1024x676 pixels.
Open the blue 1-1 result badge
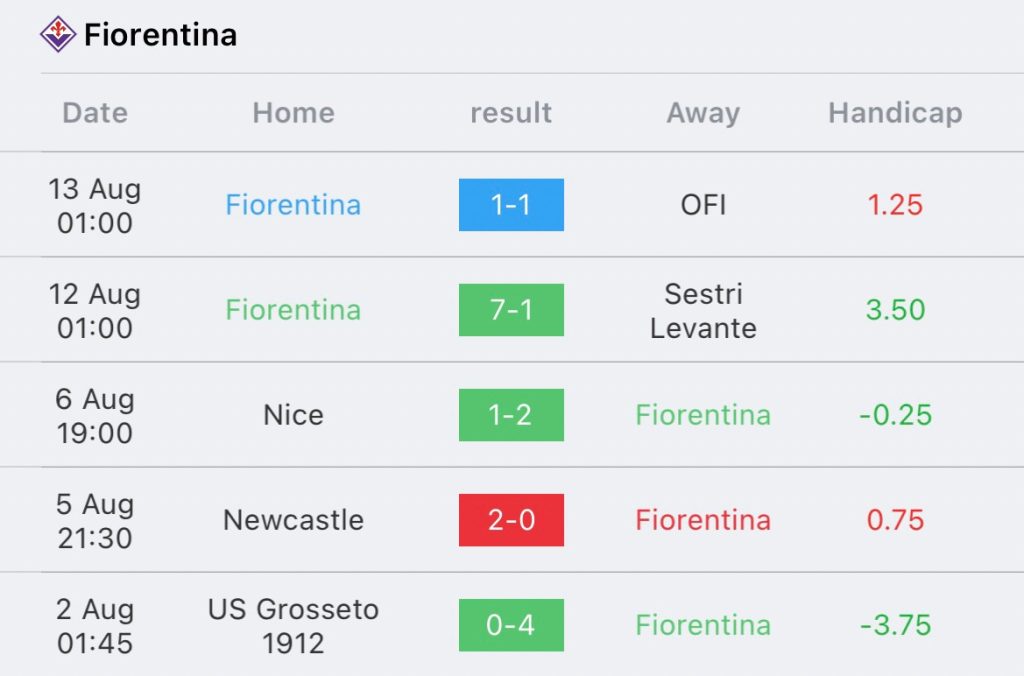[511, 205]
